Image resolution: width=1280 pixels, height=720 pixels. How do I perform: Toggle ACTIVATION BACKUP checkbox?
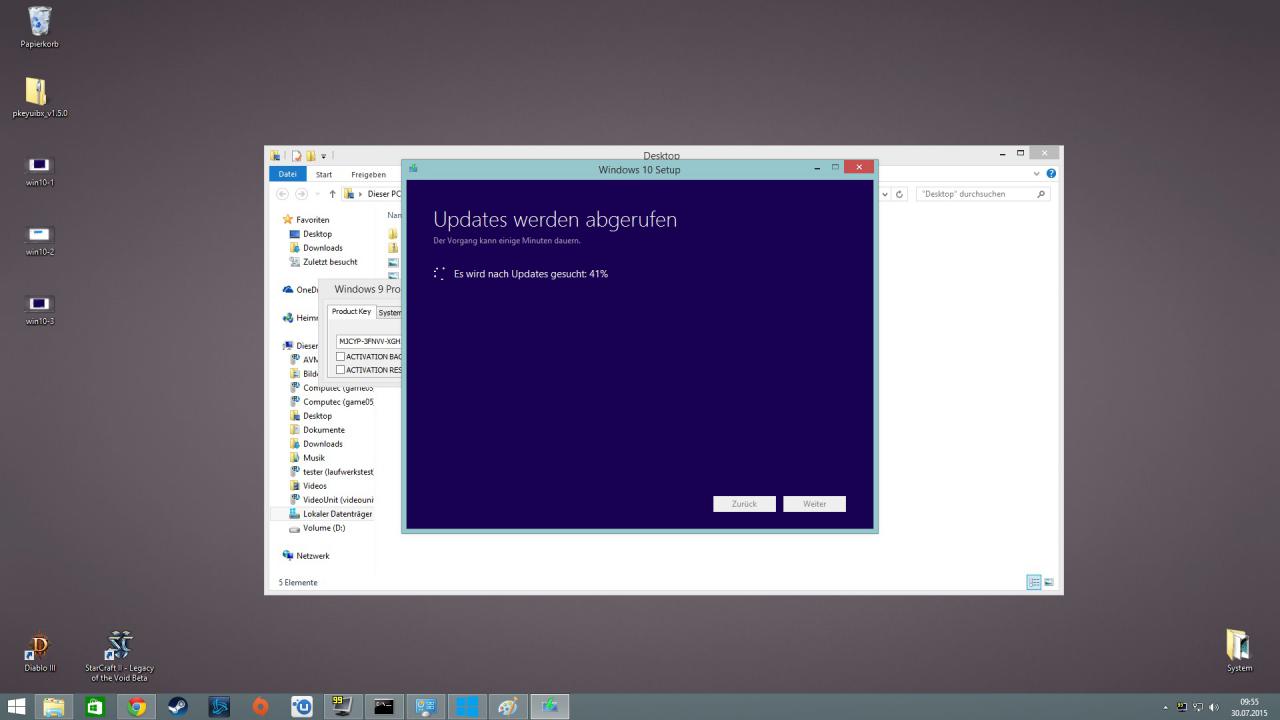(340, 356)
